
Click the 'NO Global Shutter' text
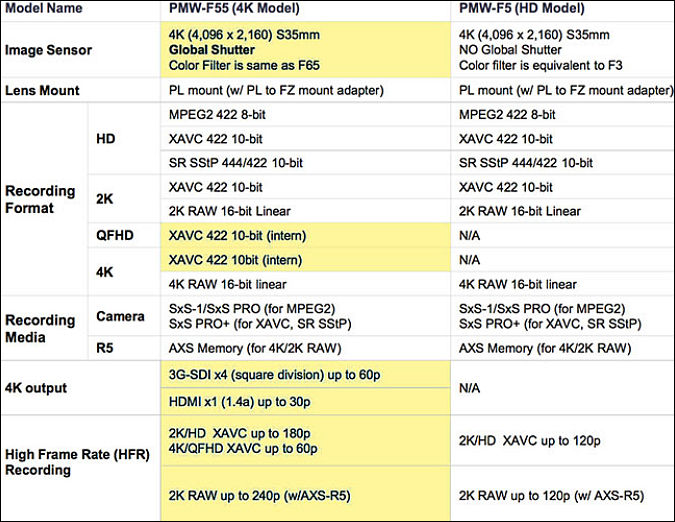click(510, 50)
